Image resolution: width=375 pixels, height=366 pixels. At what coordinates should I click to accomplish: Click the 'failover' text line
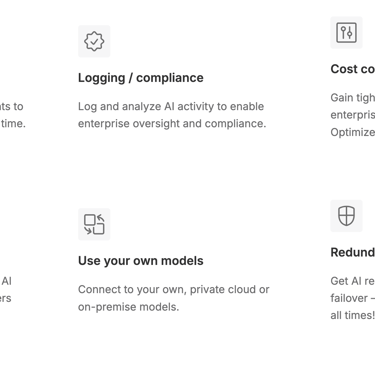click(353, 298)
